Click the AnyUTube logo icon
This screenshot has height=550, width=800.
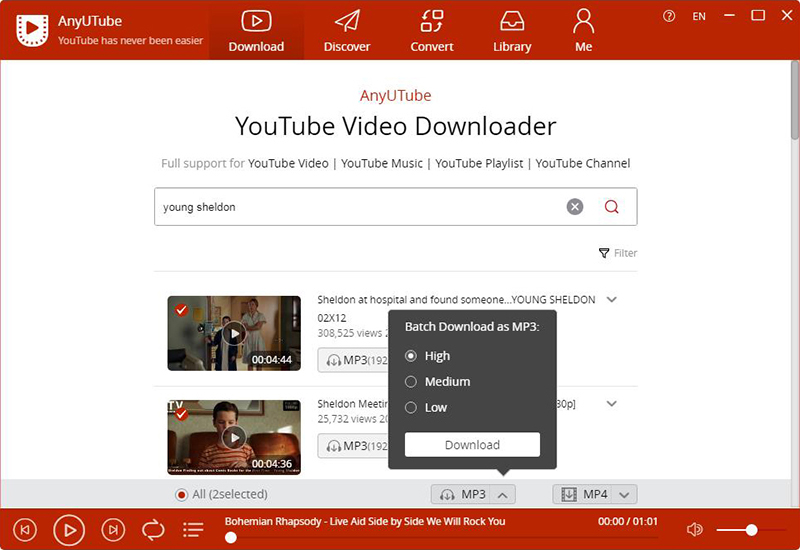coord(32,30)
